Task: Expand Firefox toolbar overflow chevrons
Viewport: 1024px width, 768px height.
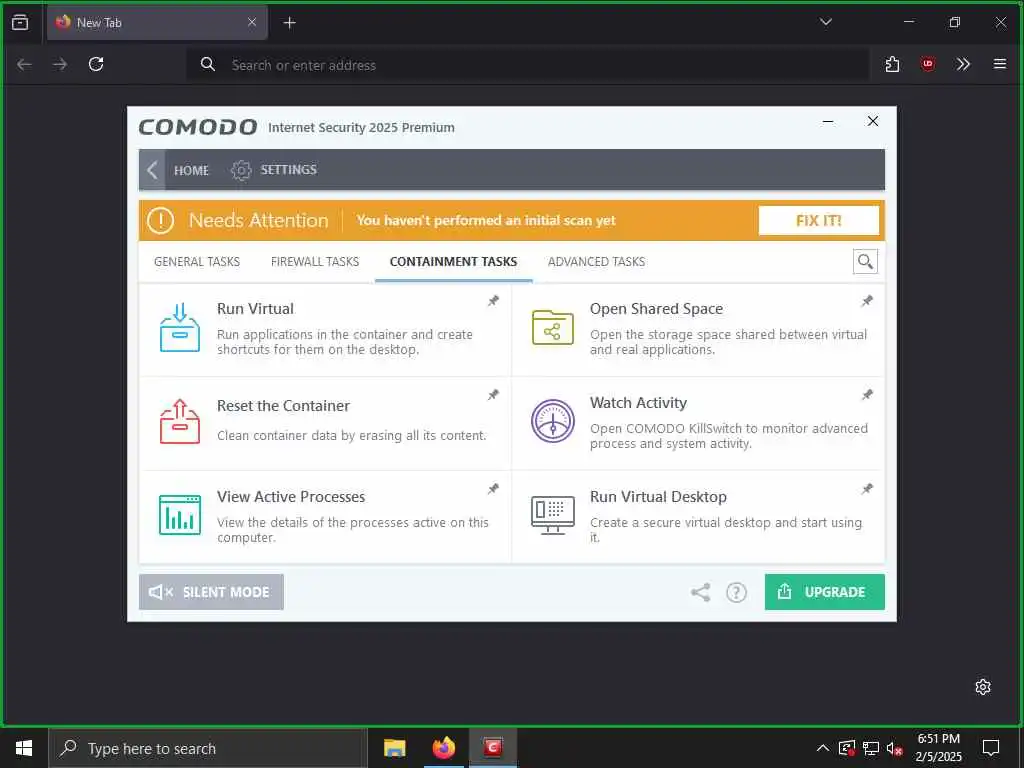Action: [963, 64]
